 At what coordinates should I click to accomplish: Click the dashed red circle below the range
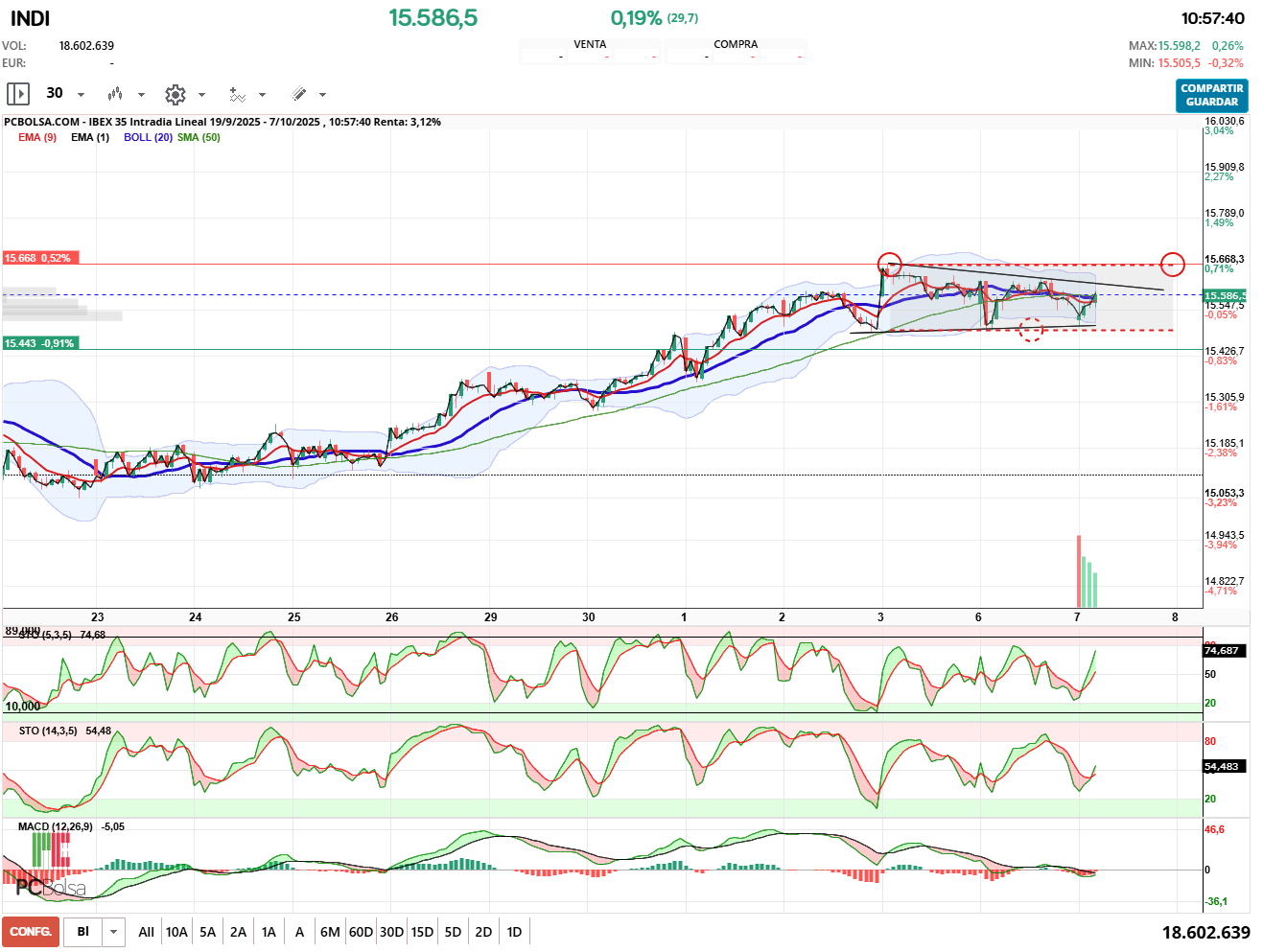(1030, 331)
